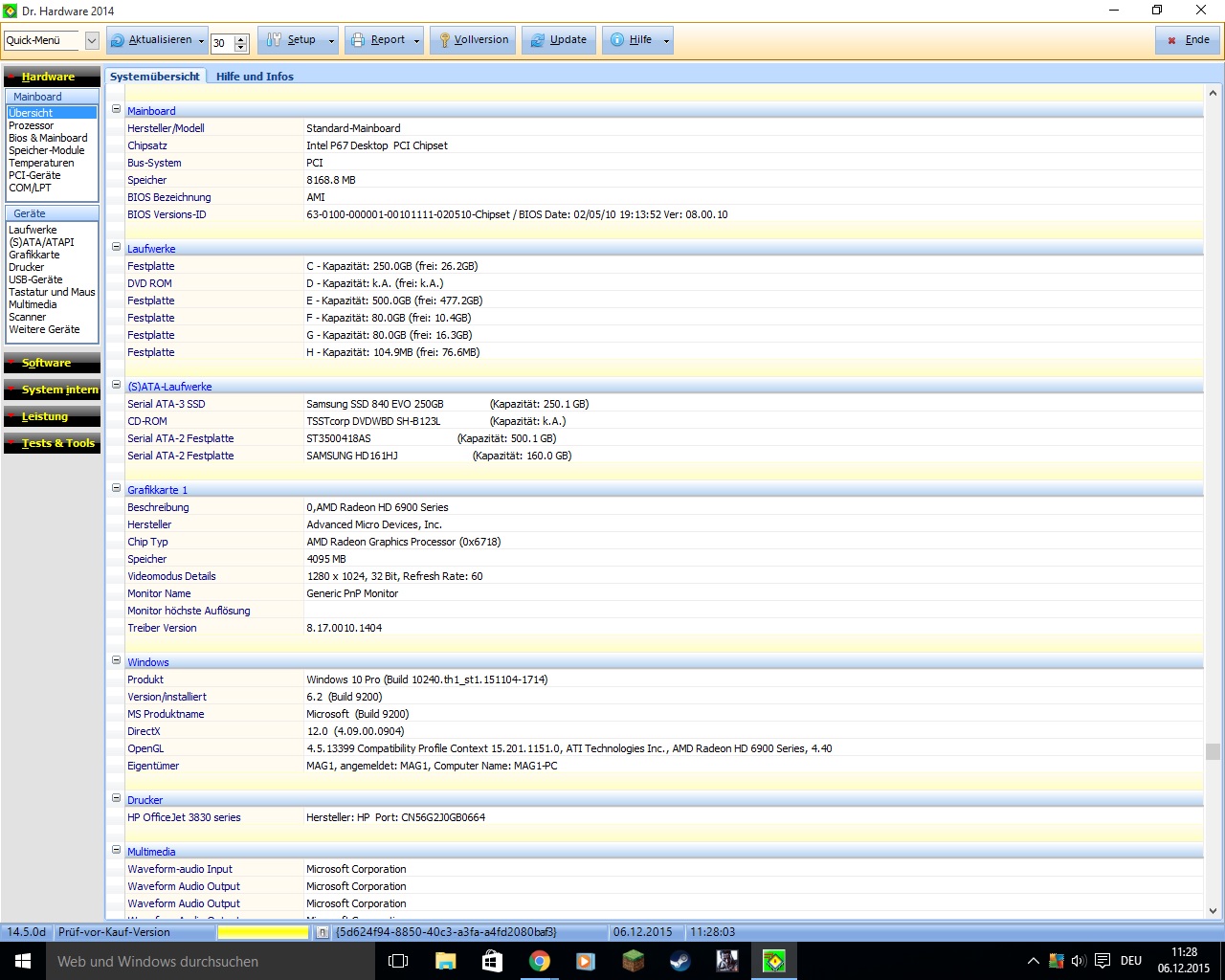Image resolution: width=1225 pixels, height=980 pixels.
Task: Collapse the Grafikkarte 1 section
Action: (x=117, y=489)
